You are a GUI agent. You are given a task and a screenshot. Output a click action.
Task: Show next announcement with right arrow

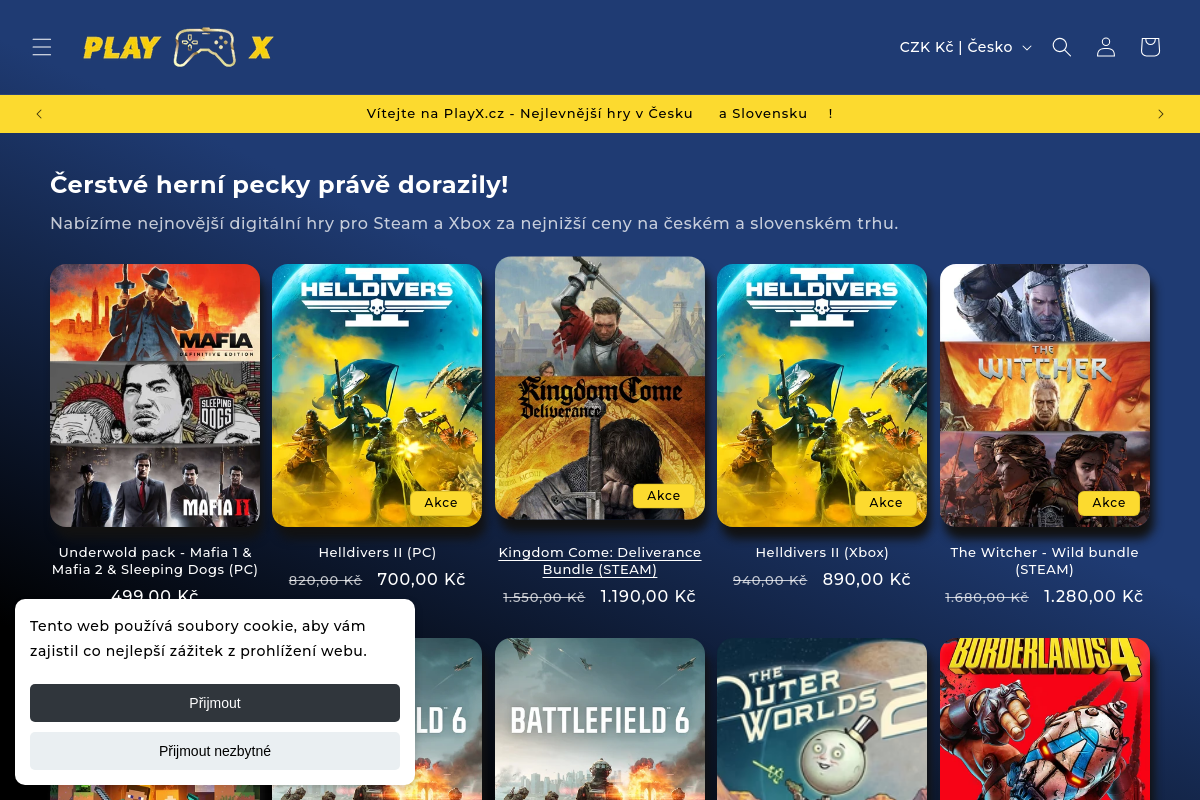point(1161,114)
